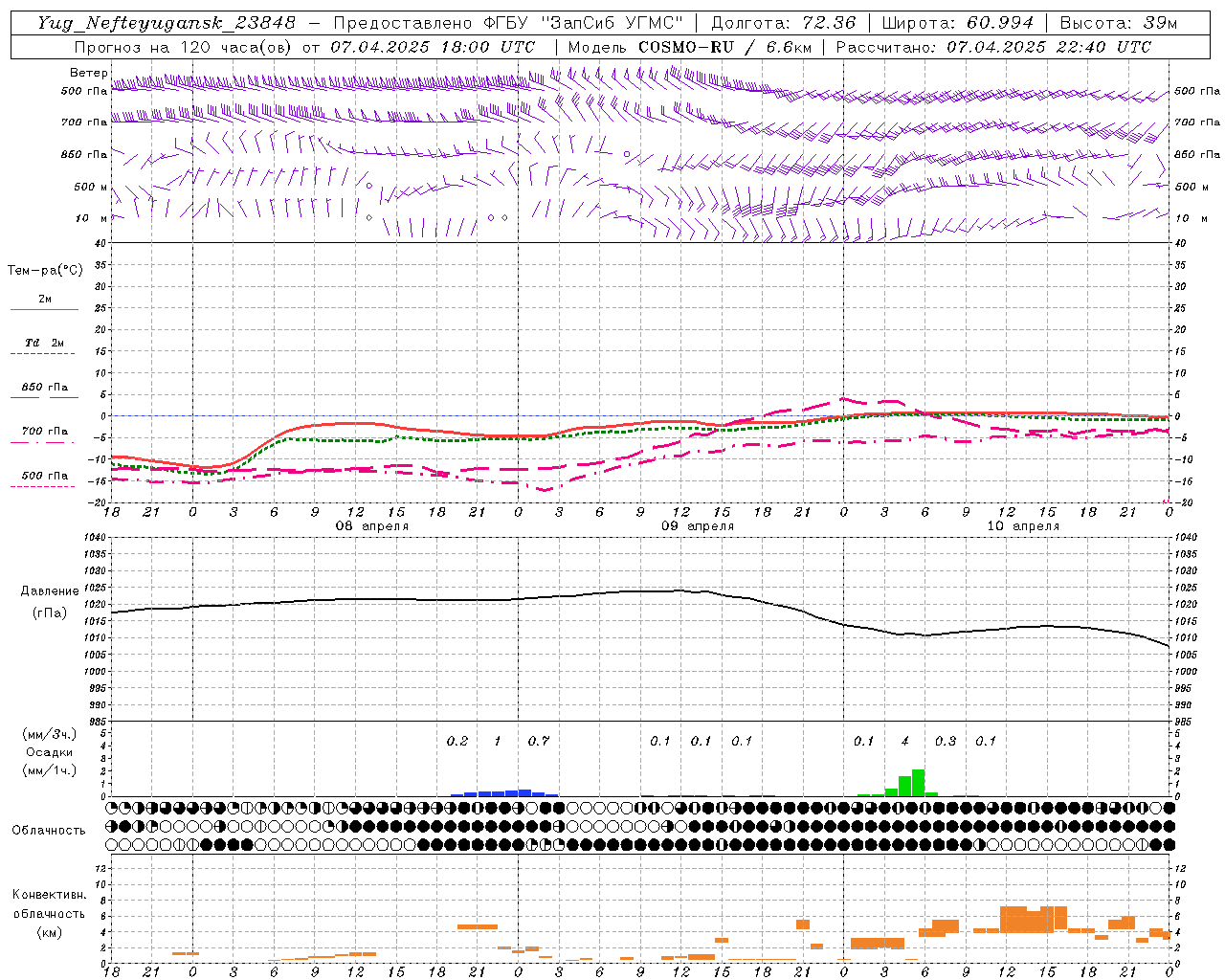Click the Широта: 60.994 header field
Image resolution: width=1225 pixels, height=980 pixels.
pyautogui.click(x=957, y=23)
